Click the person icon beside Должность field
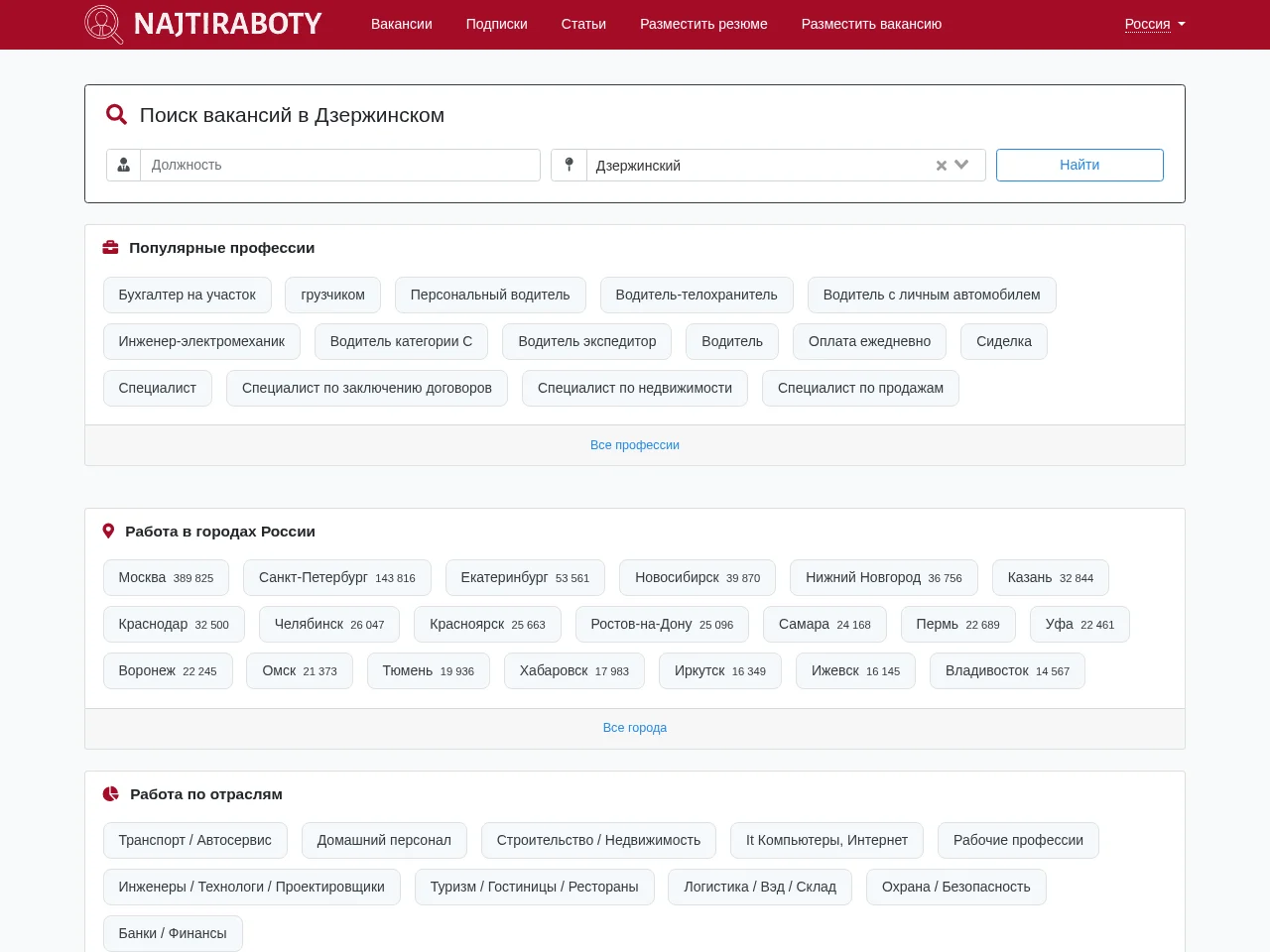1270x952 pixels. (124, 165)
